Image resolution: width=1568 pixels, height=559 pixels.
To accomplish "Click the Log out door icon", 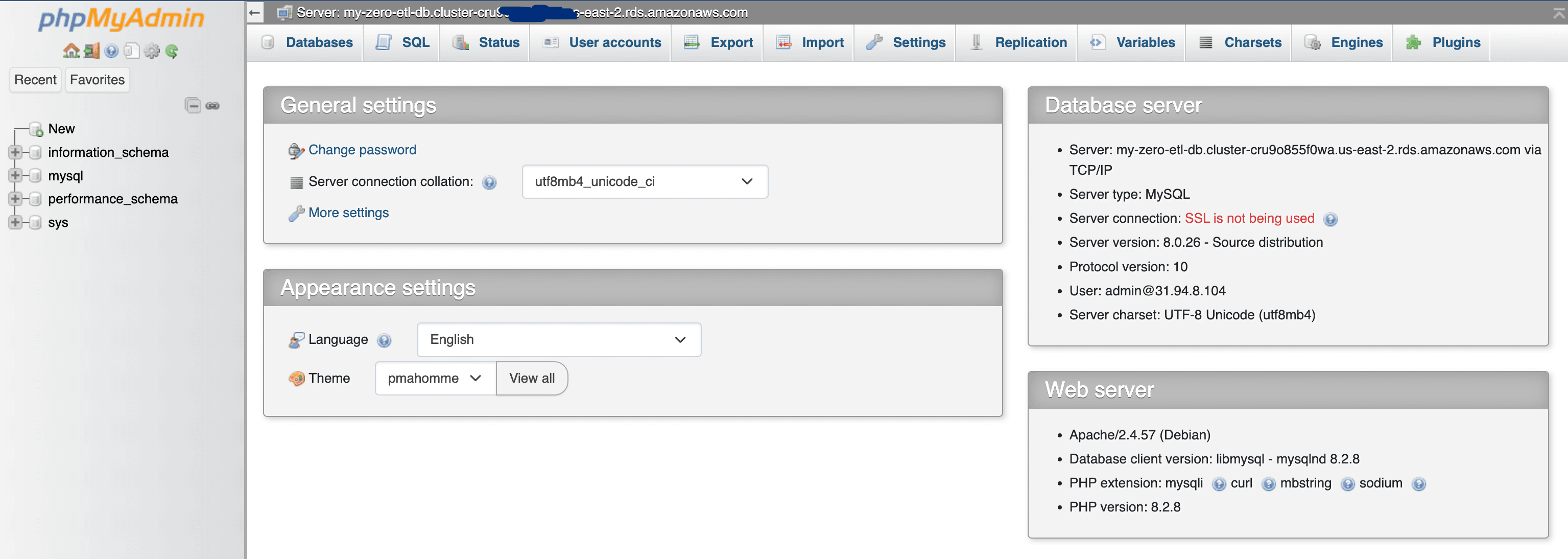I will (x=92, y=51).
